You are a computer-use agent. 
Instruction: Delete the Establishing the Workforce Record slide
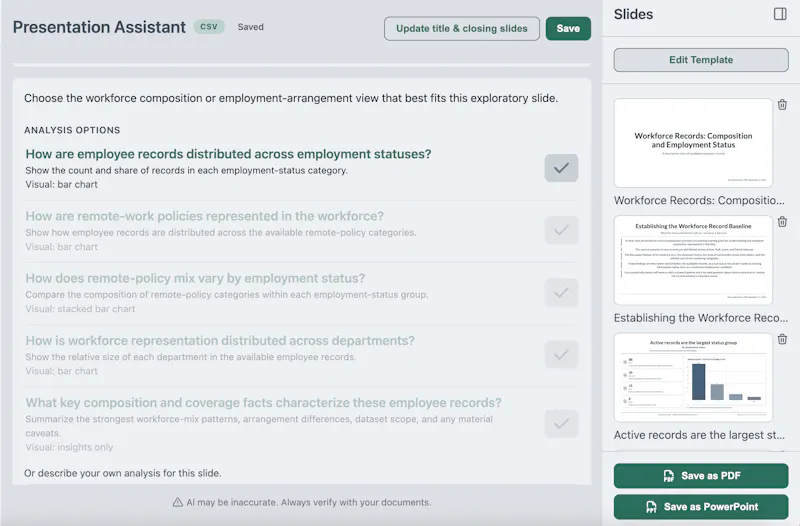782,222
